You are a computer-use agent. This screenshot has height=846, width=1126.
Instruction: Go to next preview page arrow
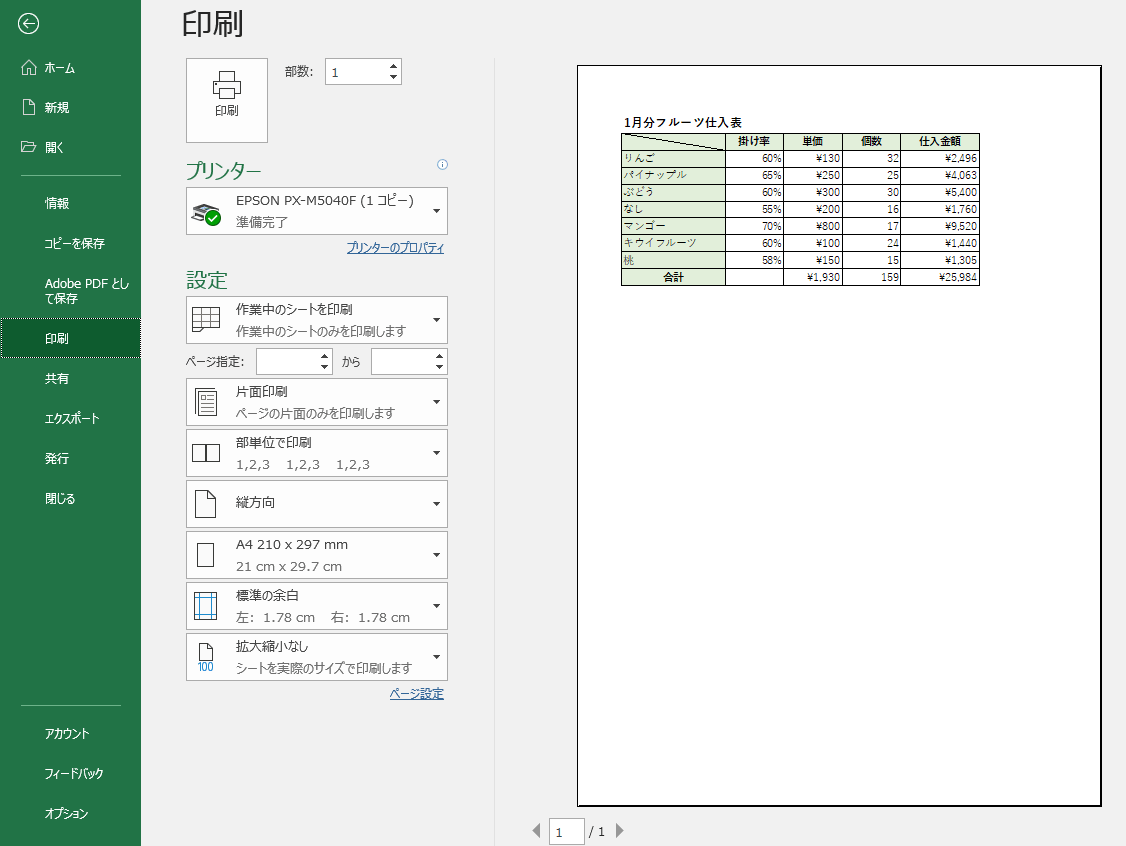(620, 831)
